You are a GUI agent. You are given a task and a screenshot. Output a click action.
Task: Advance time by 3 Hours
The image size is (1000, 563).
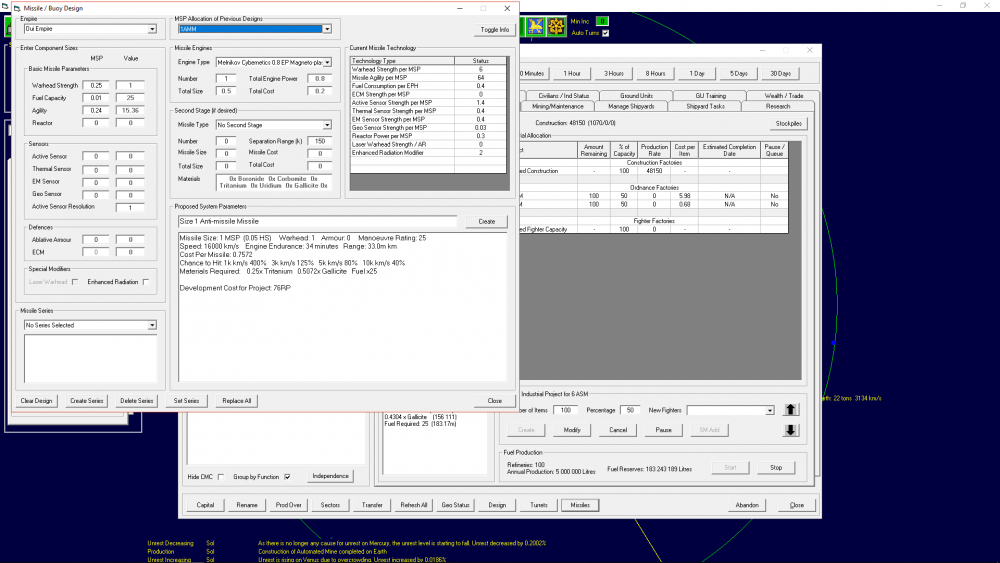[614, 74]
